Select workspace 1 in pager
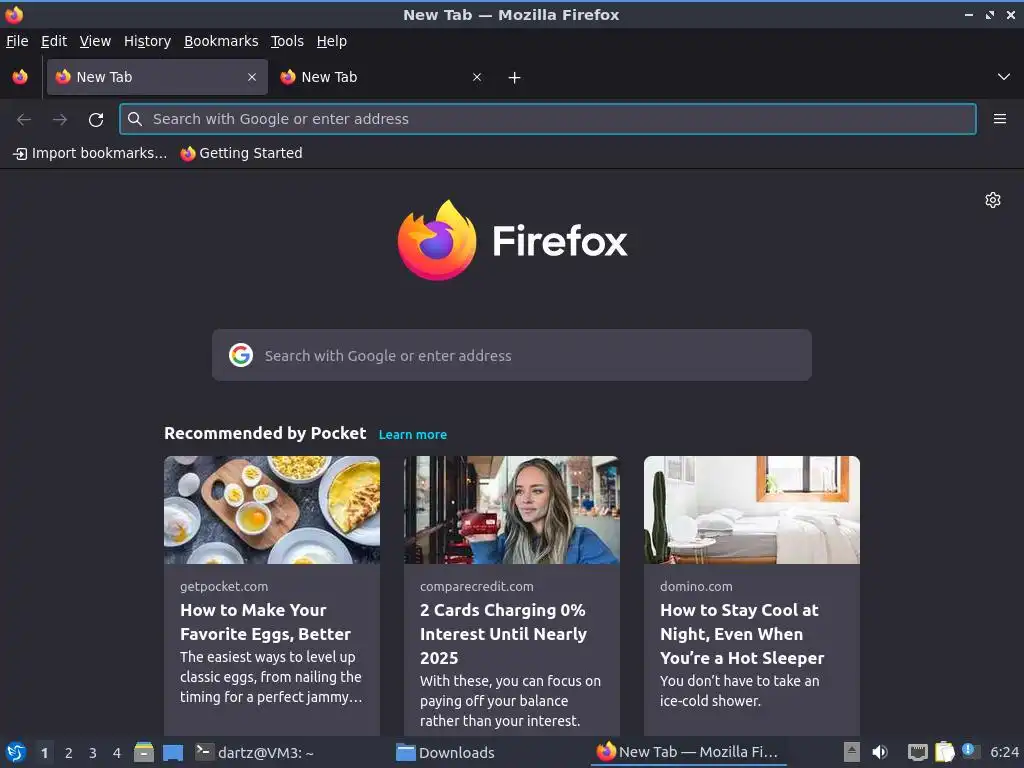The image size is (1024, 768). pyautogui.click(x=44, y=753)
